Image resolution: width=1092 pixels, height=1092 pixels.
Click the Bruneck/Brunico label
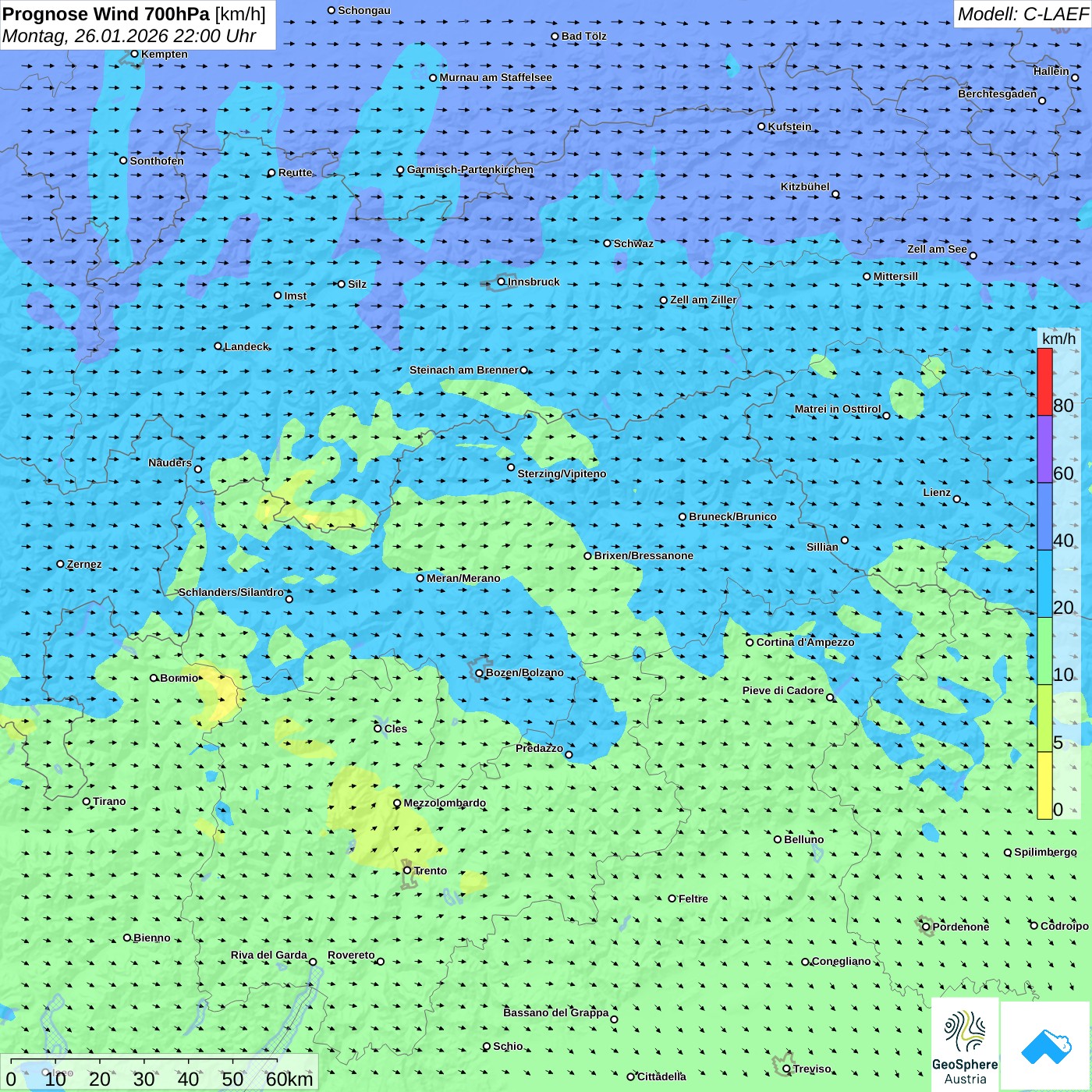tap(732, 516)
